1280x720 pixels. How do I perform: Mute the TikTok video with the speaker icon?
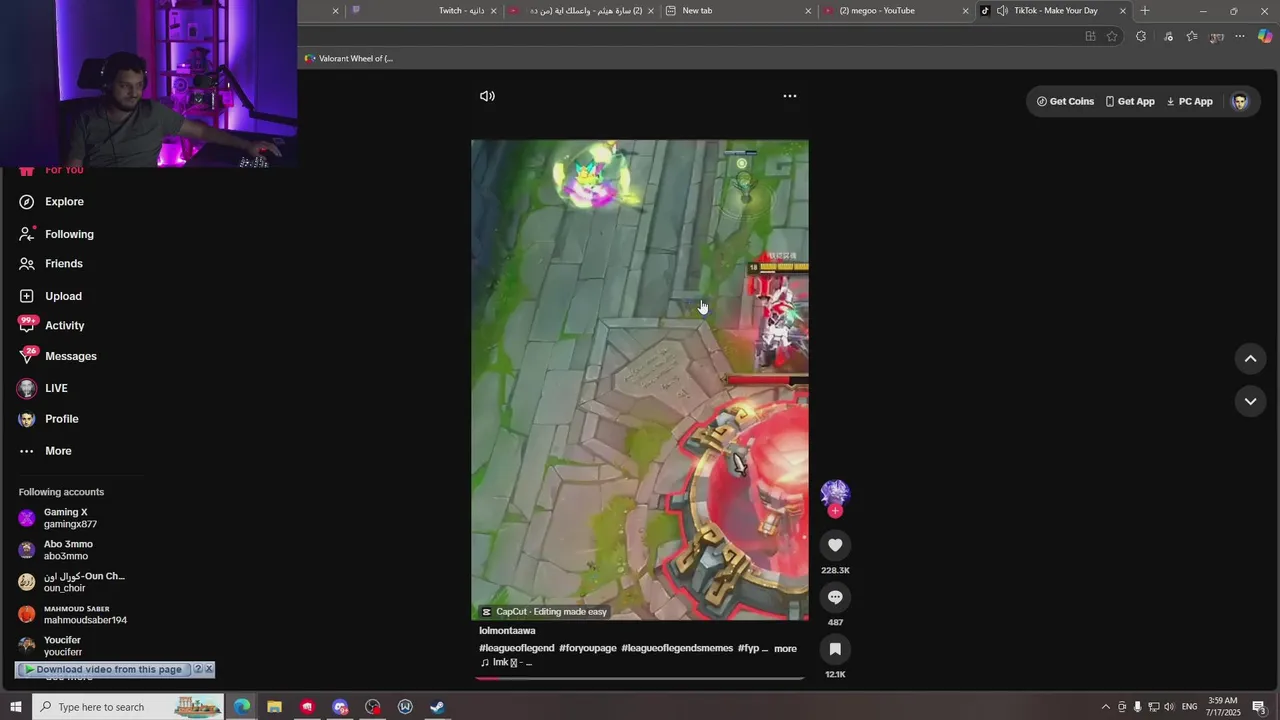[x=487, y=96]
